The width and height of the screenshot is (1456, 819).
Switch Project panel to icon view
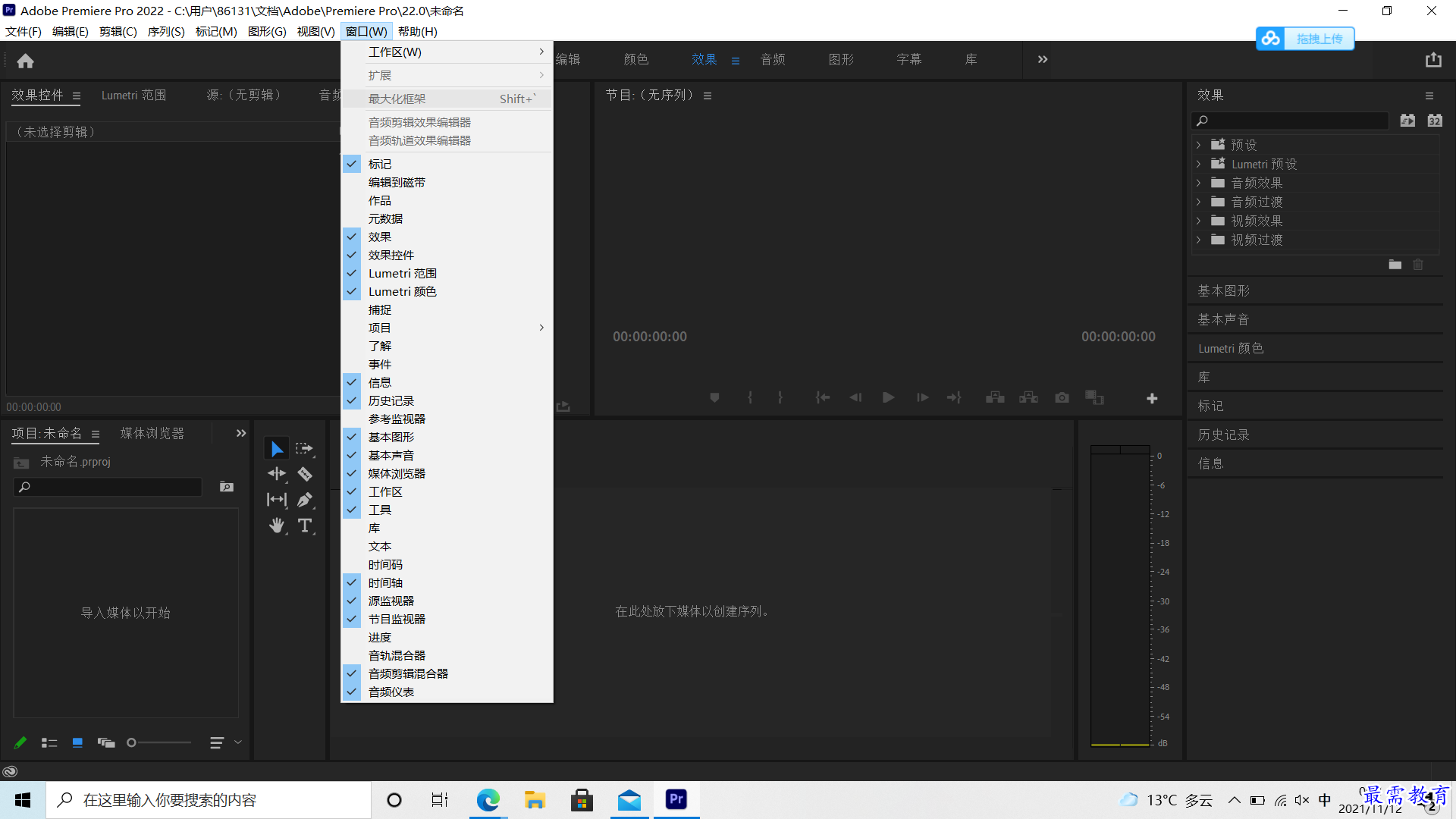[77, 742]
